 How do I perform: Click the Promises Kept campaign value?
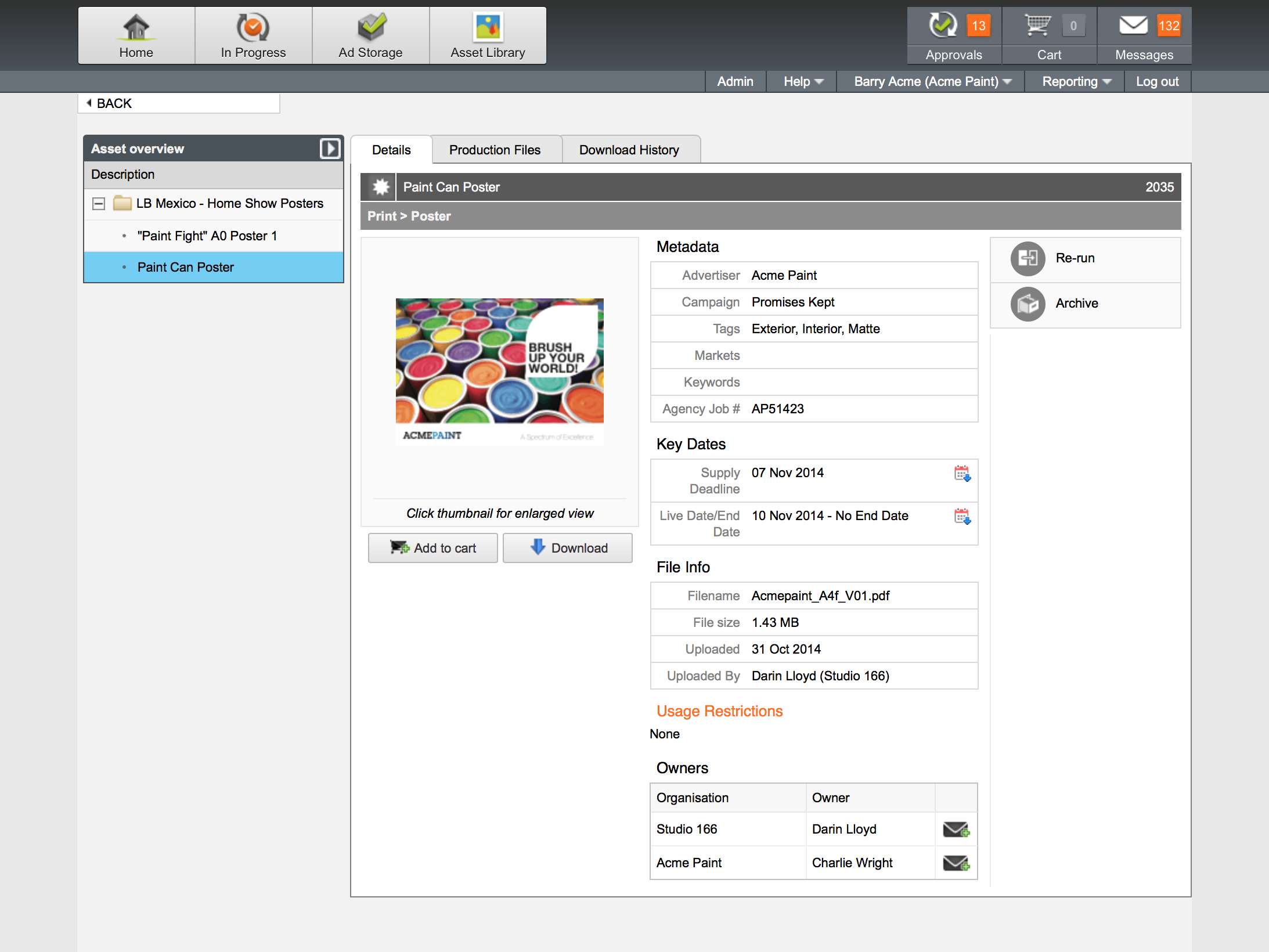point(793,302)
